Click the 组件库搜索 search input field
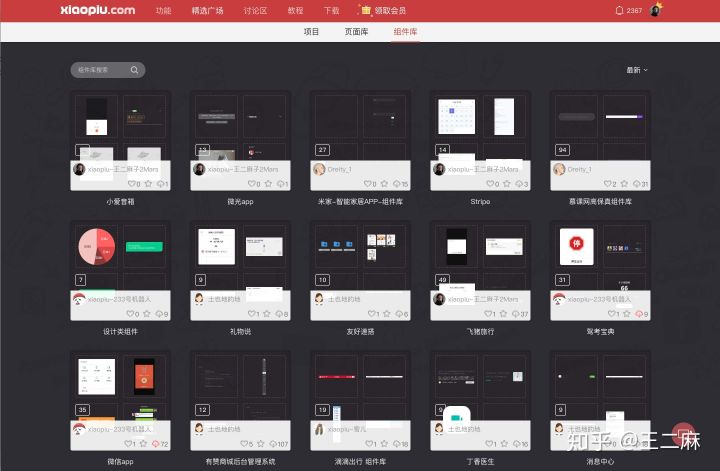Viewport: 720px width, 471px height. pyautogui.click(x=100, y=70)
